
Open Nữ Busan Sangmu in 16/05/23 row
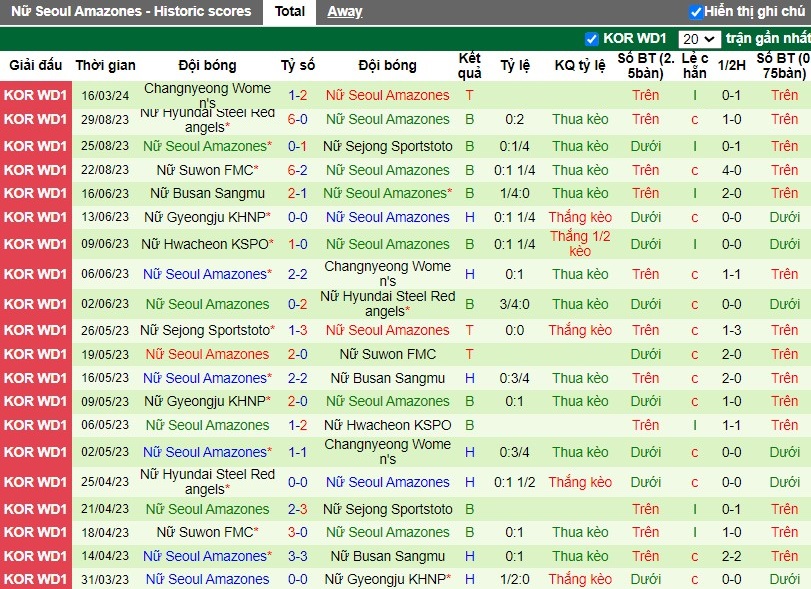pos(387,379)
